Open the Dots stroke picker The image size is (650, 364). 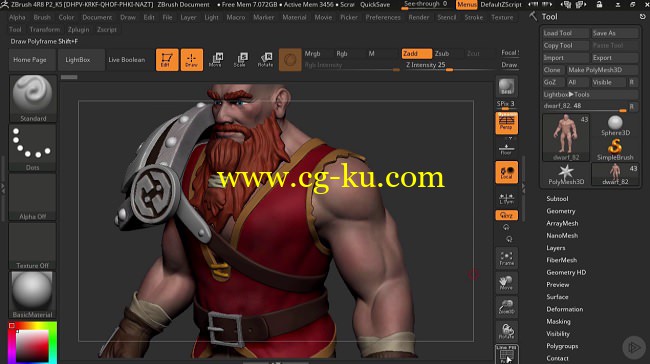pos(33,148)
